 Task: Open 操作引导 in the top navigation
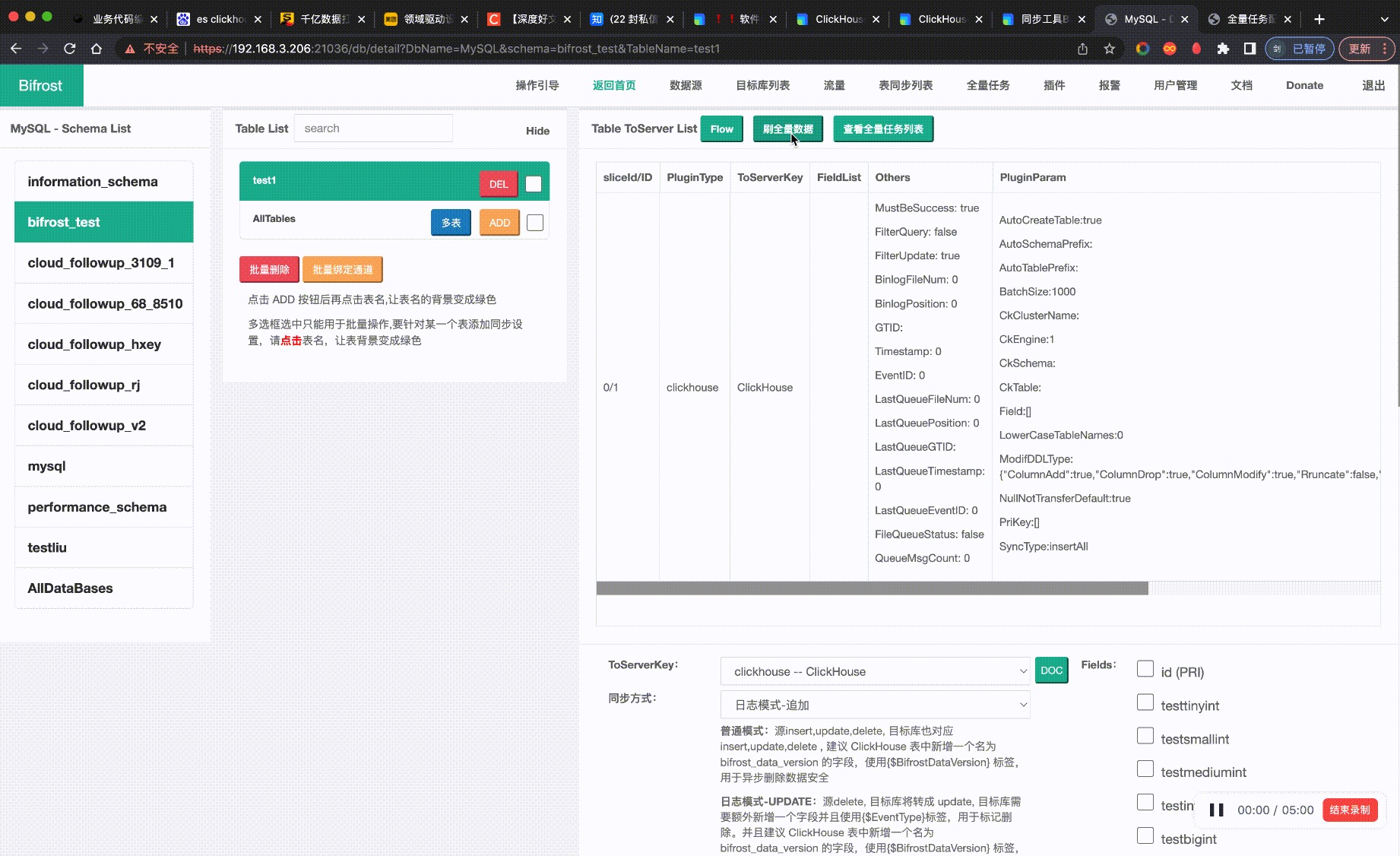pyautogui.click(x=537, y=85)
